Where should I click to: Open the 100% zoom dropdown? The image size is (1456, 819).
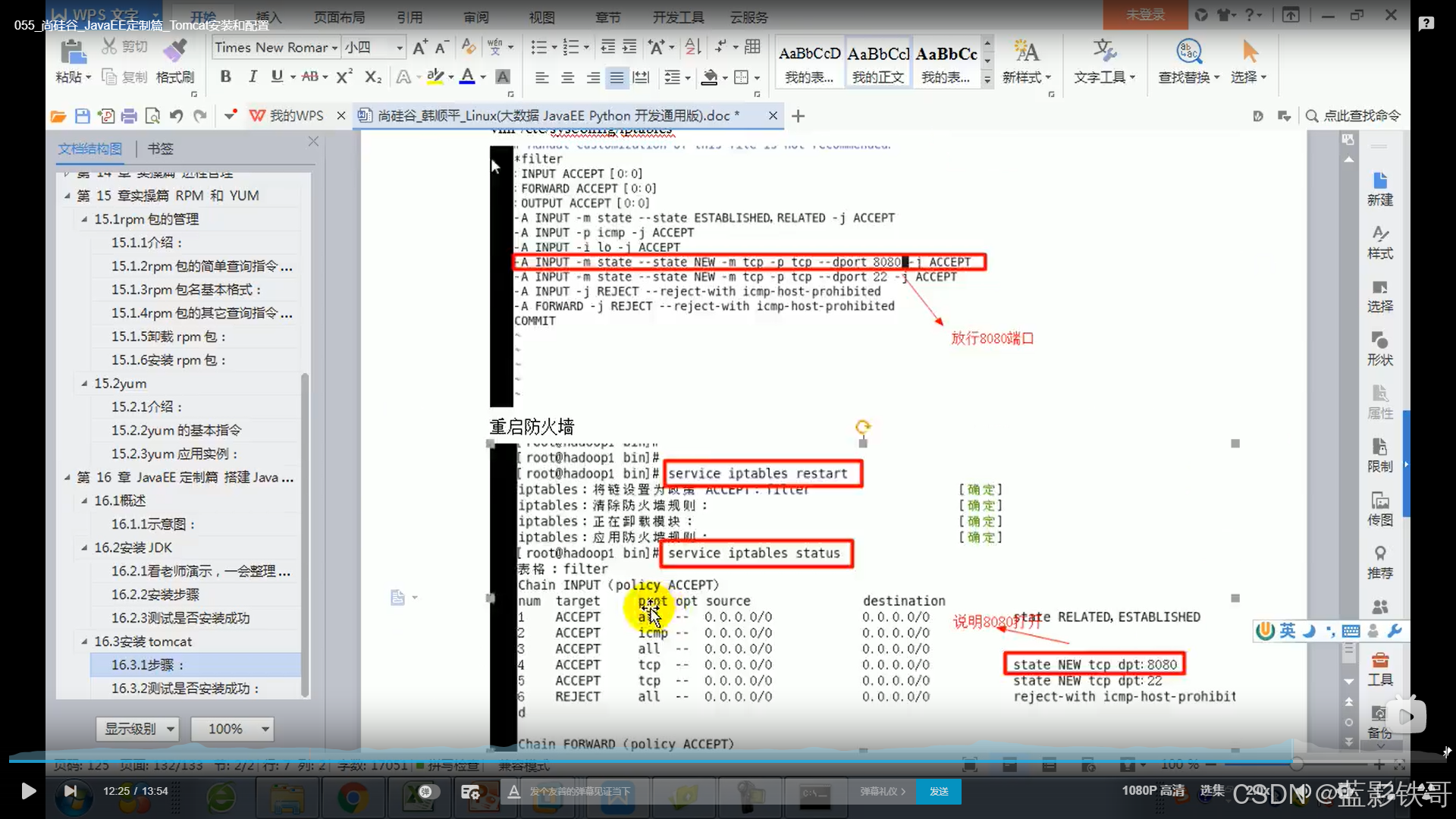click(x=231, y=729)
